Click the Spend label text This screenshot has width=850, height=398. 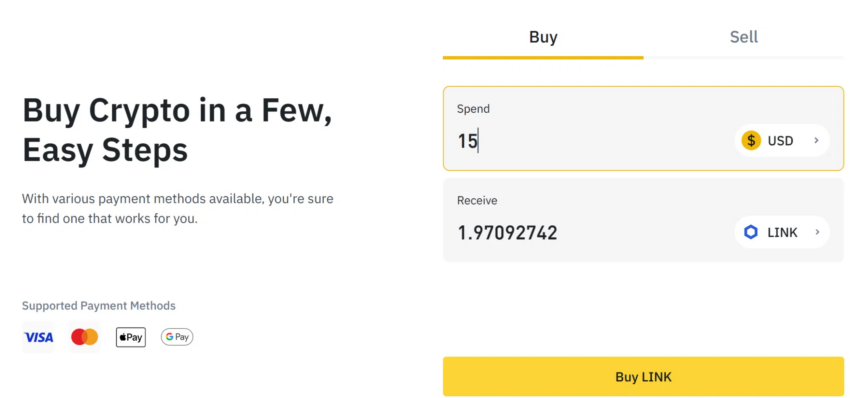pyautogui.click(x=473, y=109)
